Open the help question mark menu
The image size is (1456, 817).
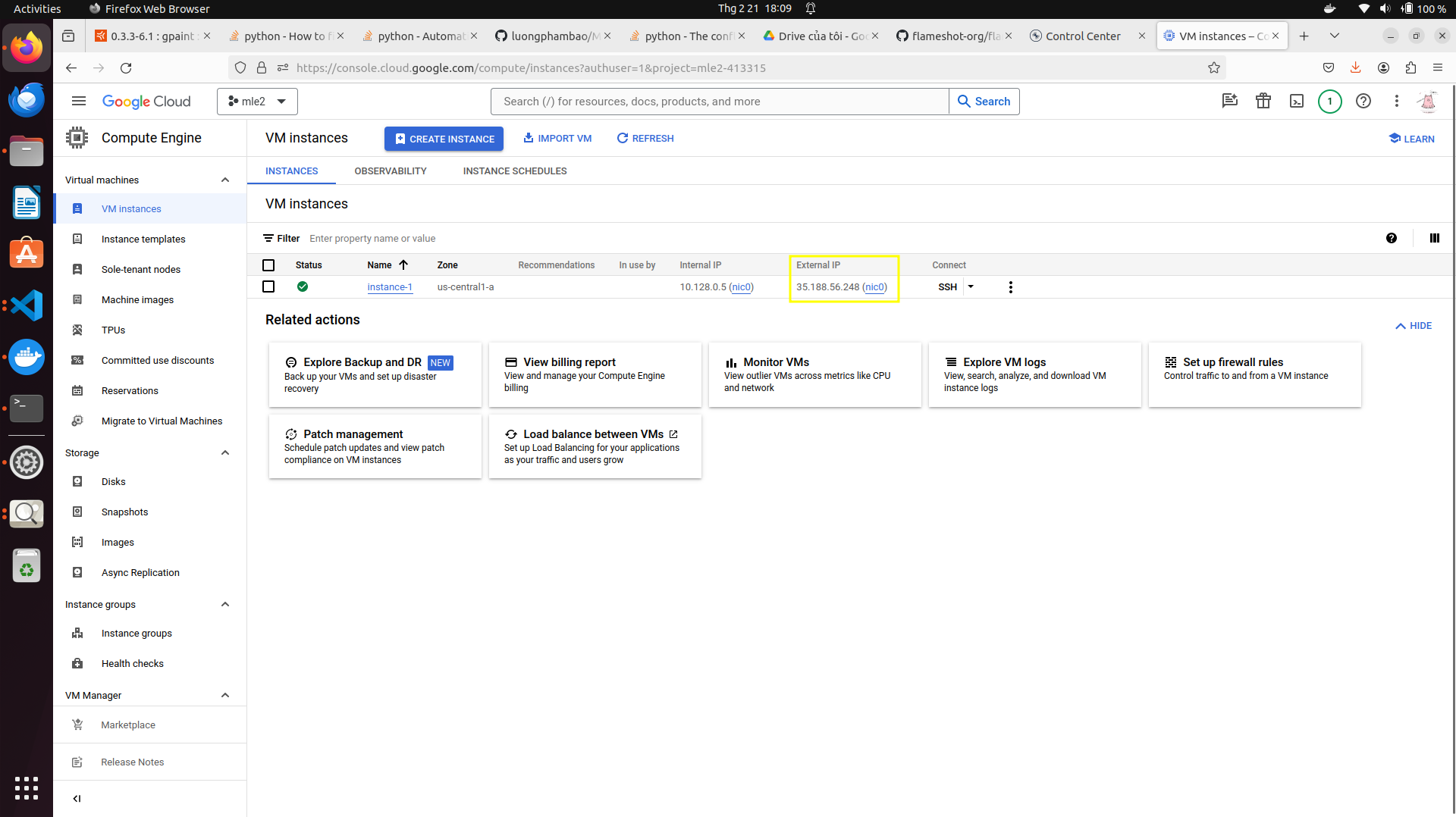coord(1363,102)
